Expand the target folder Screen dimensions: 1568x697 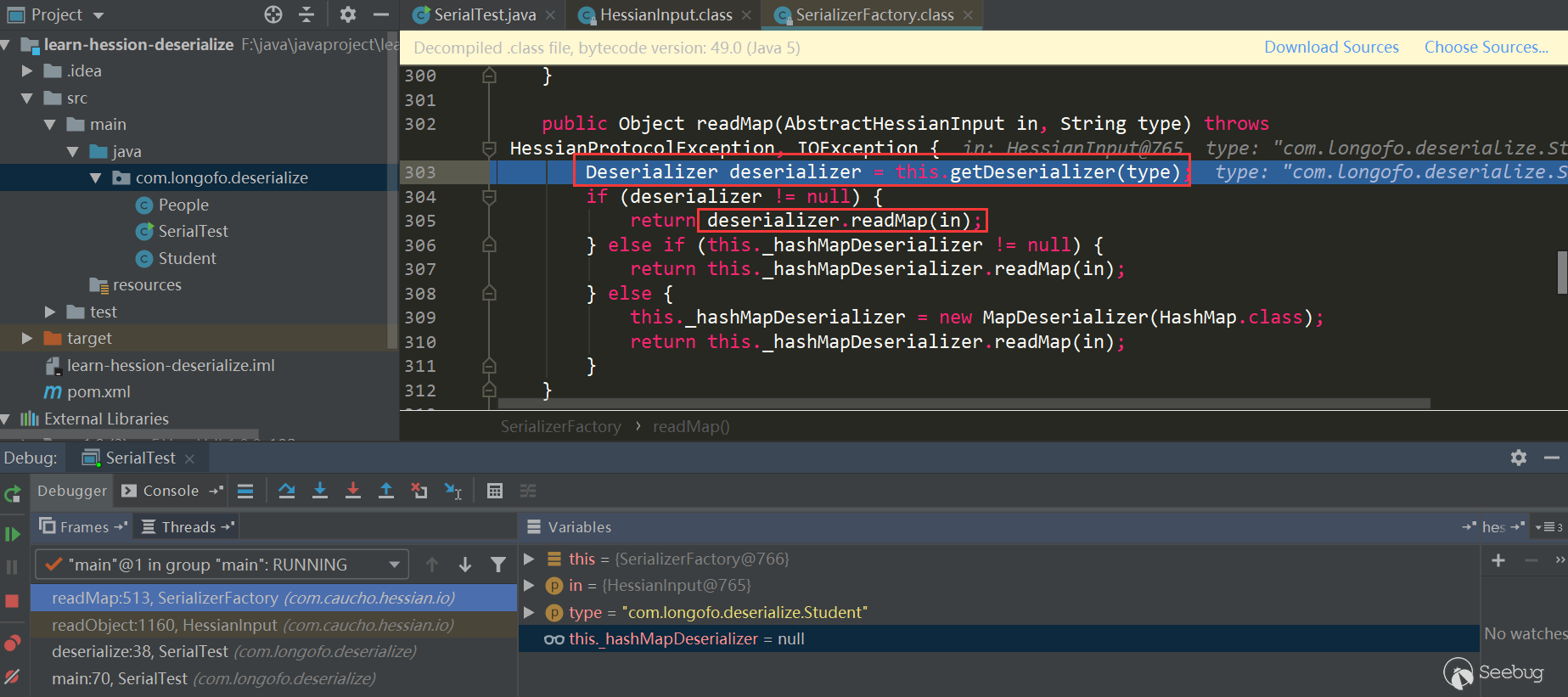tap(27, 339)
